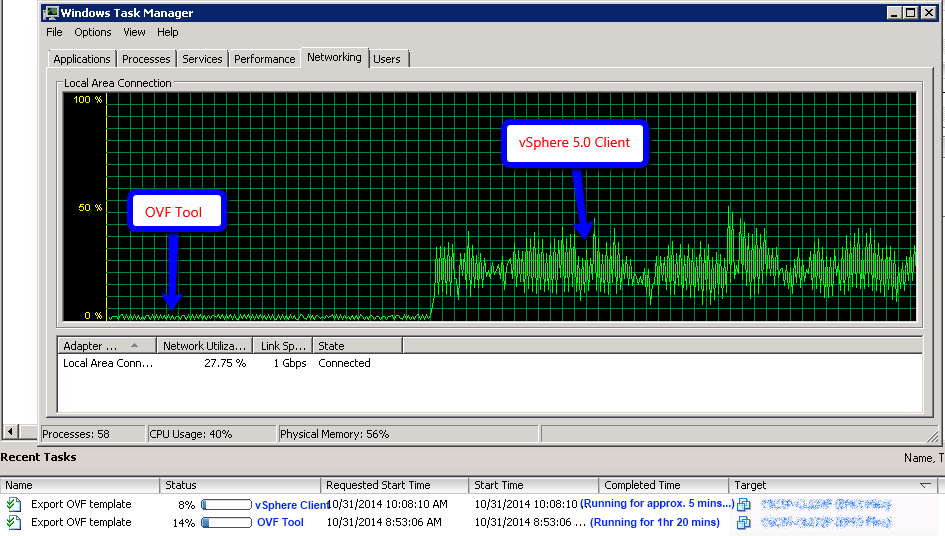Screen dimensions: 945x536
Task: Click second Export OVF template task icon
Action: coord(13,522)
